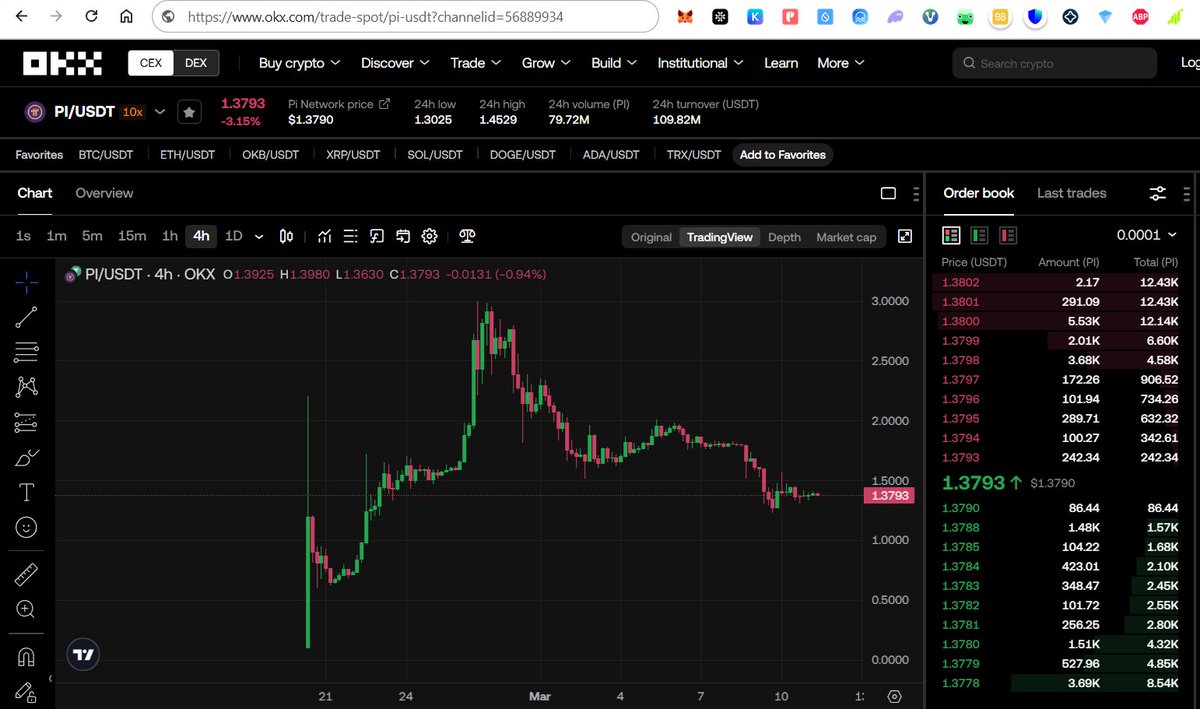
Task: Show bids-only order book view
Action: 979,235
